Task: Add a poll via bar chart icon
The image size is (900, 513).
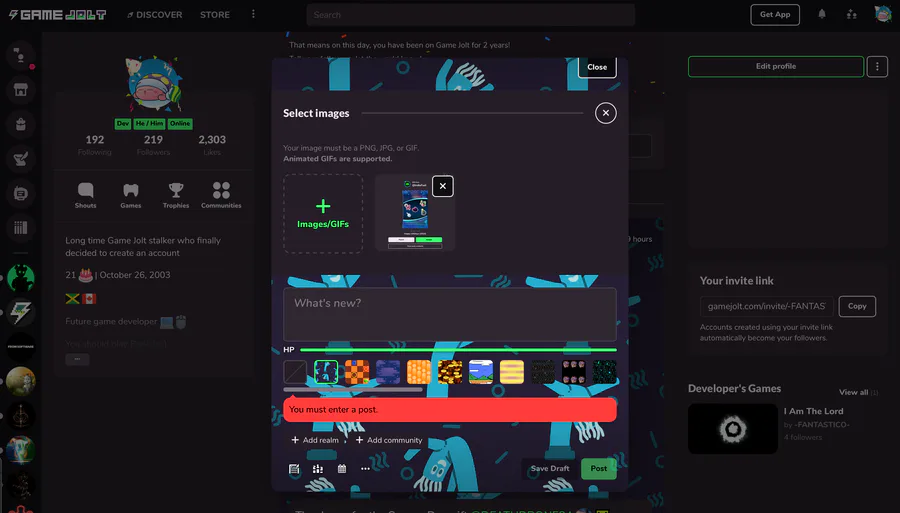Action: (318, 469)
